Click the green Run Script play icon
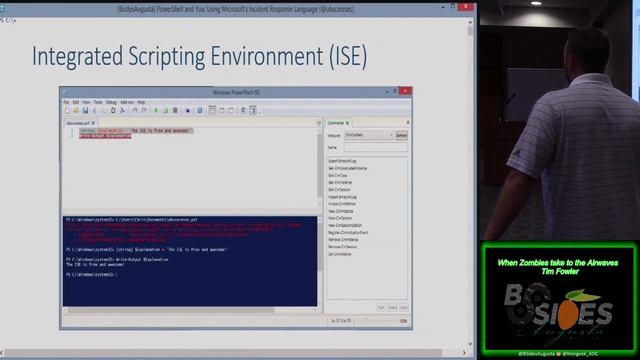 (156, 110)
